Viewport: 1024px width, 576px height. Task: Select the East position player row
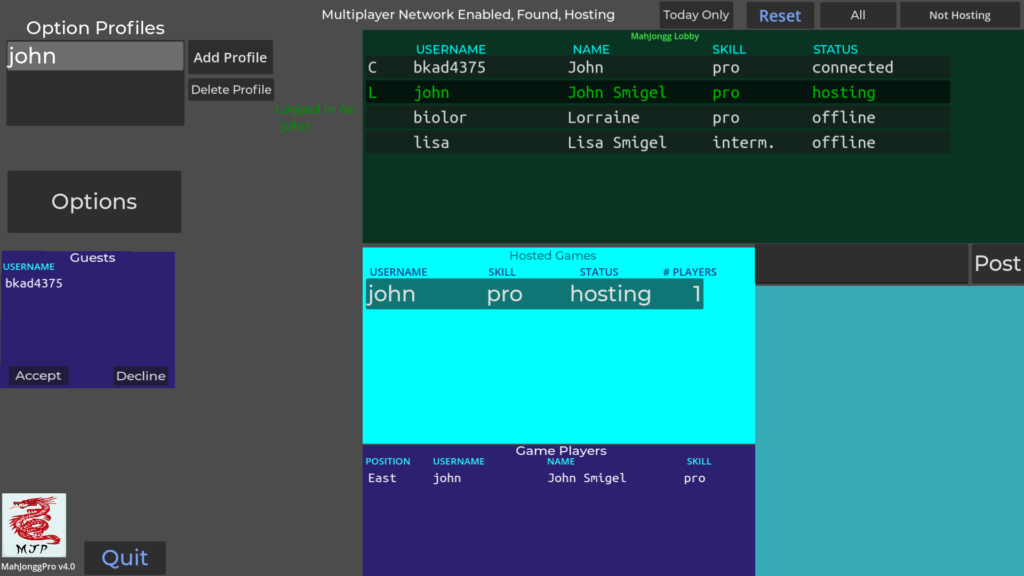pos(540,478)
